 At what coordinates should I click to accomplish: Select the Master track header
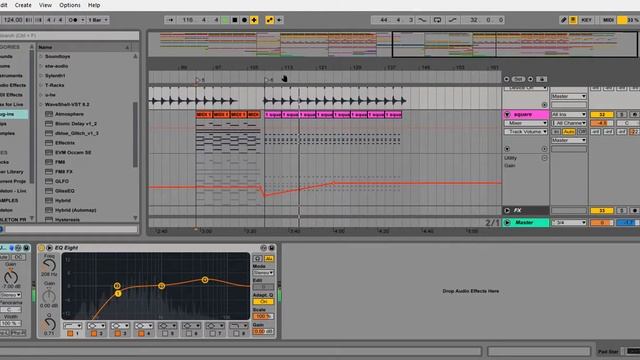click(525, 222)
